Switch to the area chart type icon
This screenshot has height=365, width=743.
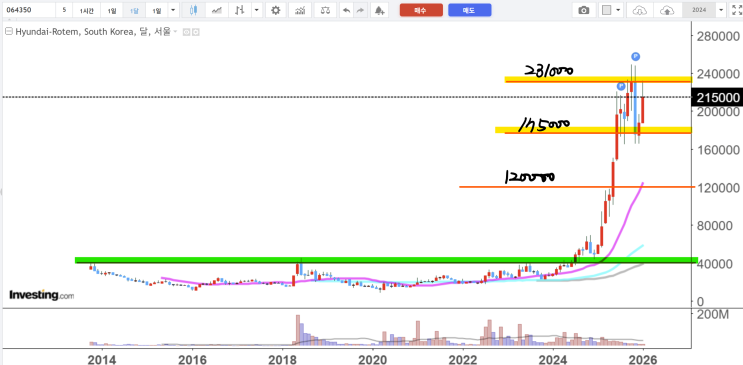pos(217,10)
